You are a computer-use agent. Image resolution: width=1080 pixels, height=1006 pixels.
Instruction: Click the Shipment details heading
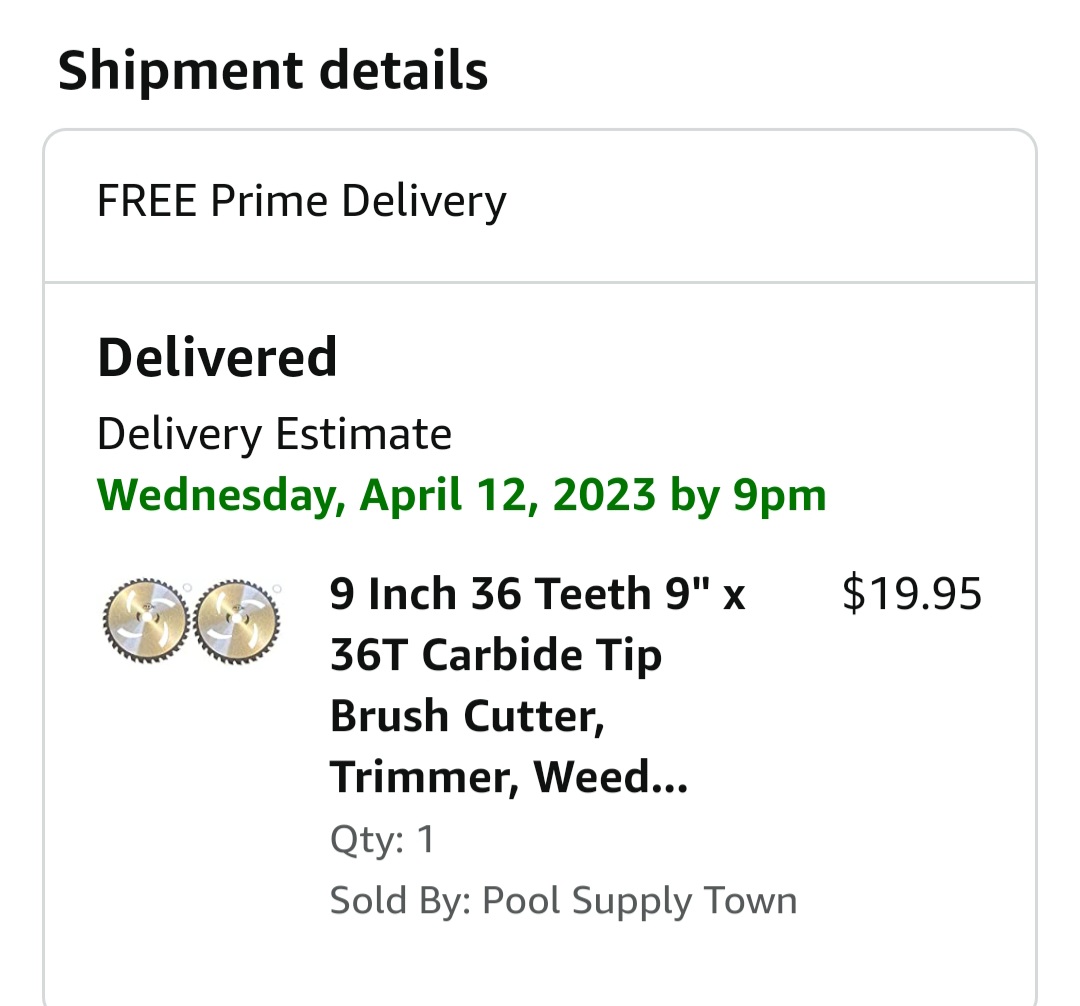click(273, 72)
